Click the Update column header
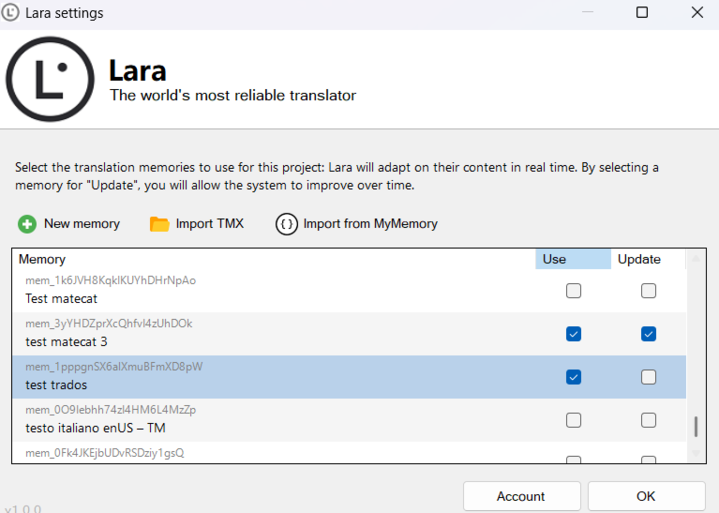This screenshot has width=719, height=513. [x=640, y=260]
